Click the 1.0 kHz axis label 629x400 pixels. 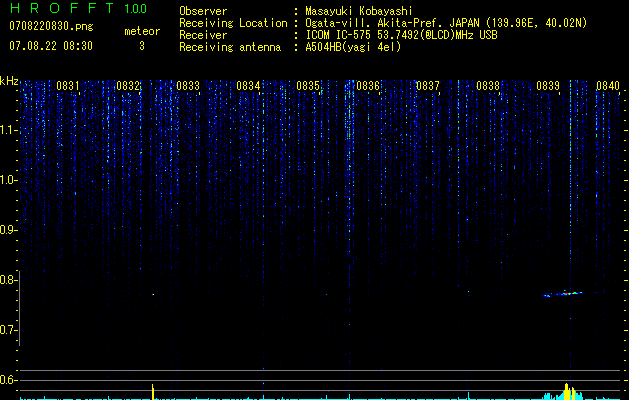[x=9, y=180]
